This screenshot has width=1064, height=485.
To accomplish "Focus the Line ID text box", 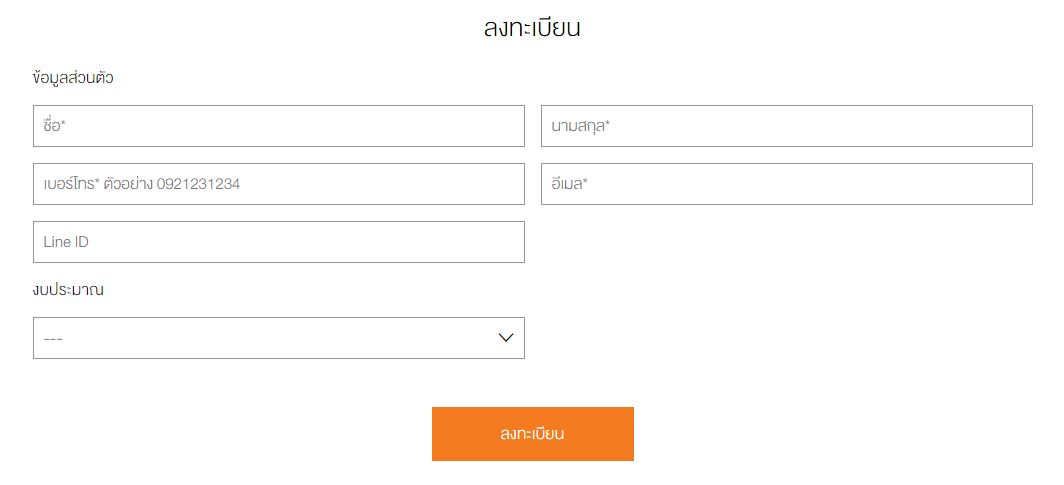I will pyautogui.click(x=278, y=242).
